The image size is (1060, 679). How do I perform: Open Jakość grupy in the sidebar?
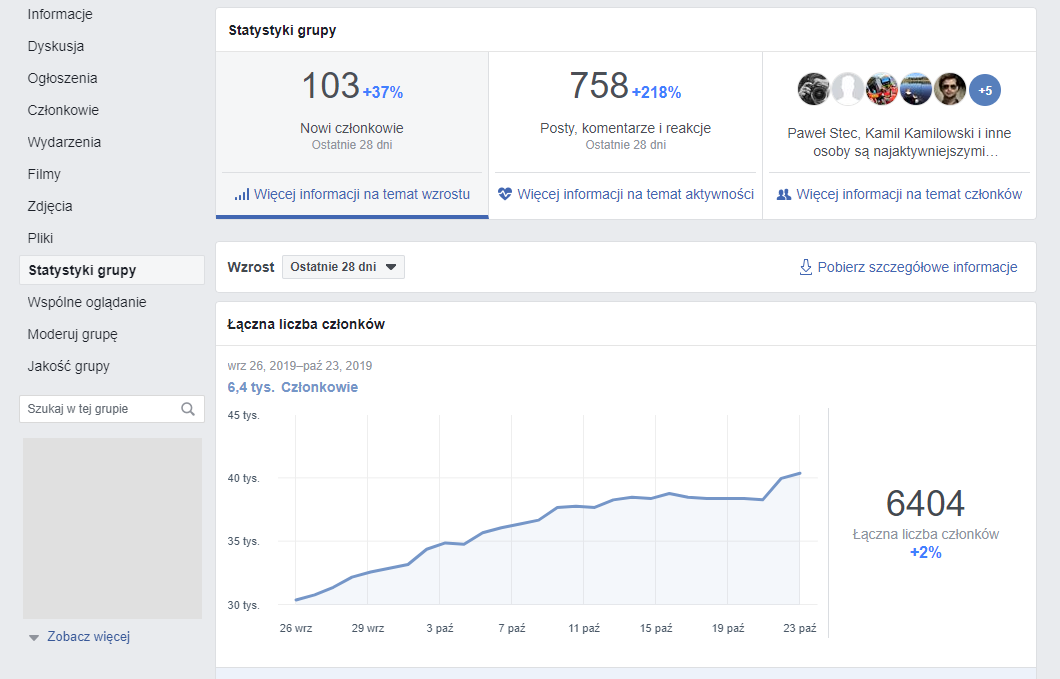click(68, 366)
